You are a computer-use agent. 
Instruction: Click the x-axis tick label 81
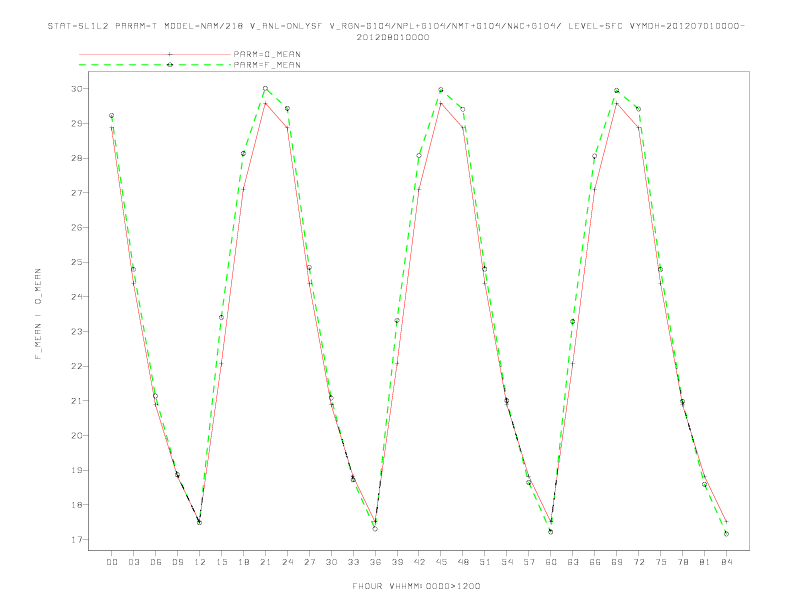705,562
